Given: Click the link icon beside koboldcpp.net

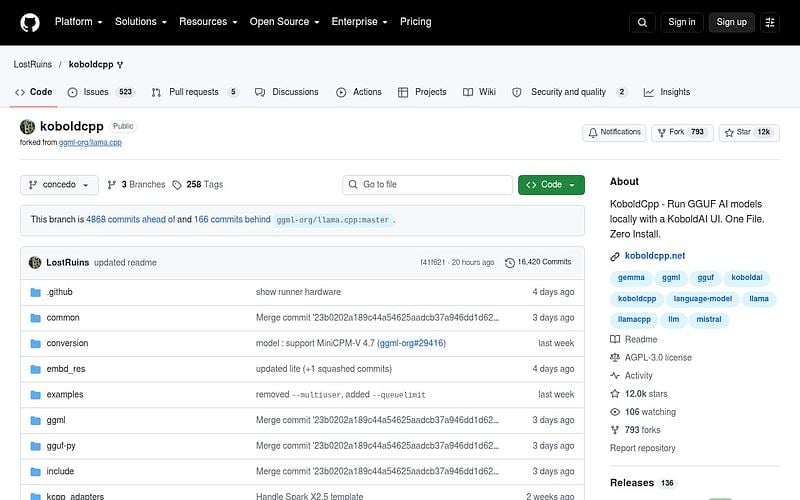Looking at the screenshot, I should click(x=615, y=256).
